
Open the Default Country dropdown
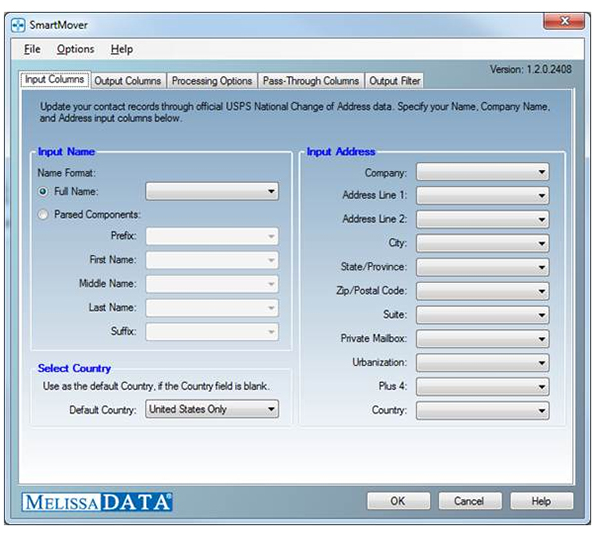(212, 409)
